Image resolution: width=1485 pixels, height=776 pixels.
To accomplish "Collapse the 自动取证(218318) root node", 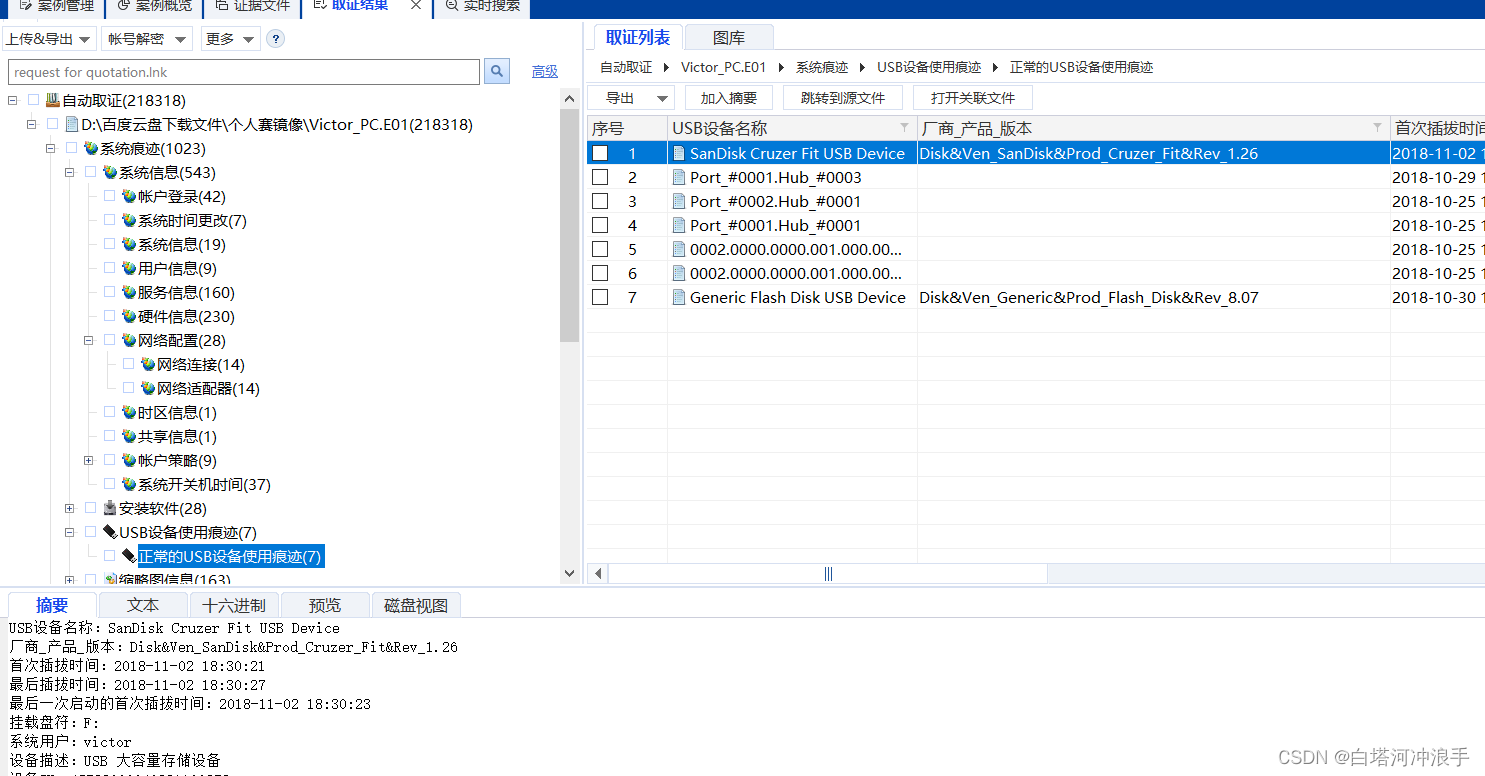I will (13, 100).
